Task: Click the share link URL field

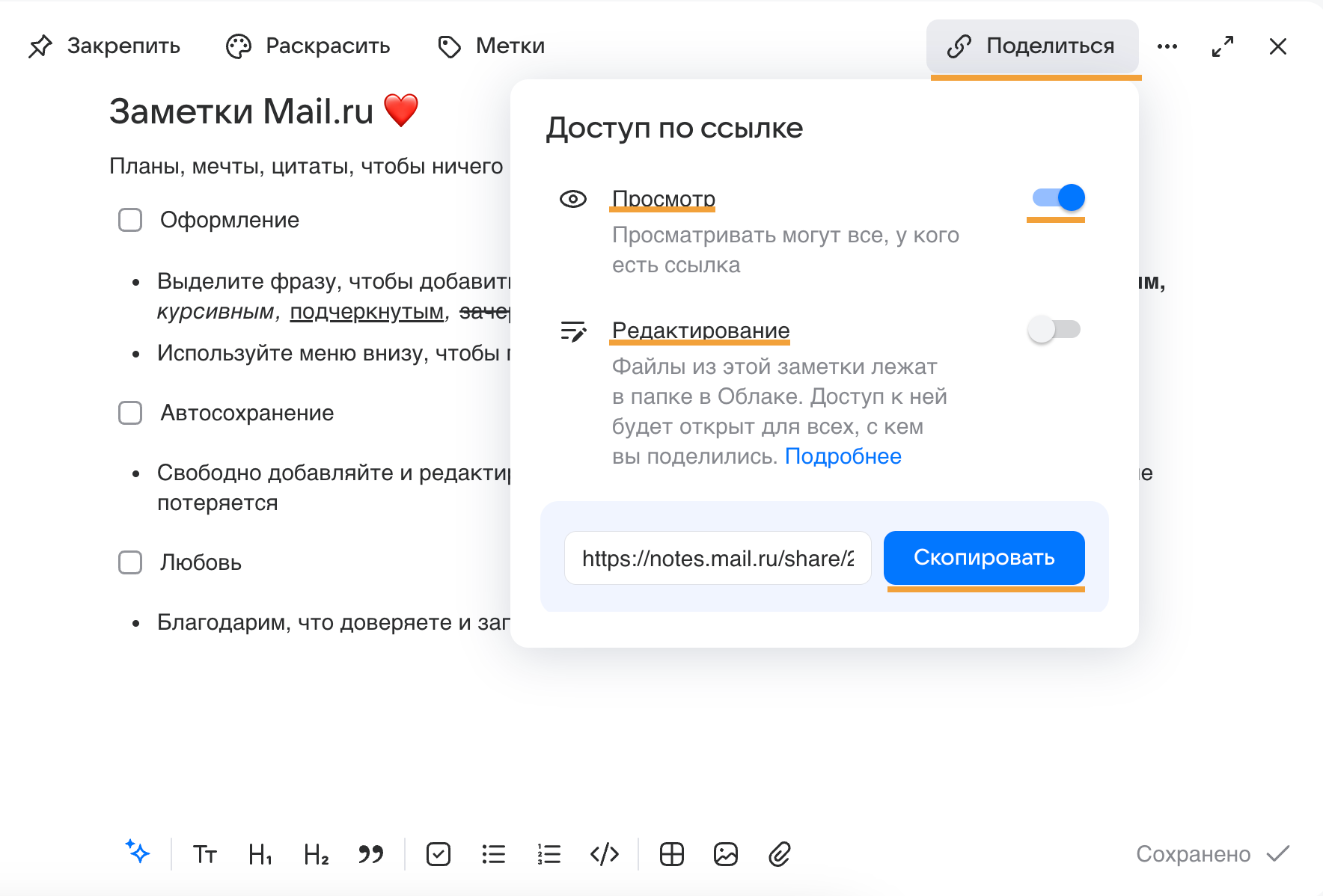Action: [718, 558]
